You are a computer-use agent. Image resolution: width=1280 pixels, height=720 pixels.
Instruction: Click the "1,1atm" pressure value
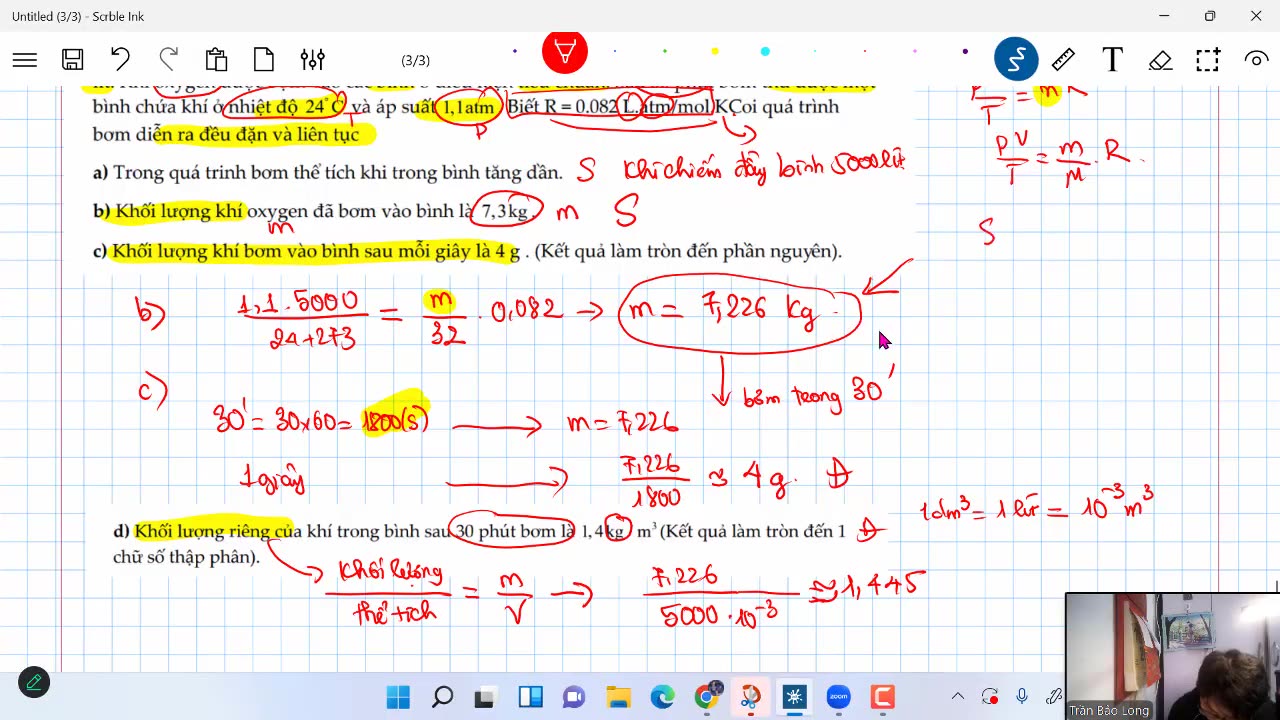(x=467, y=107)
